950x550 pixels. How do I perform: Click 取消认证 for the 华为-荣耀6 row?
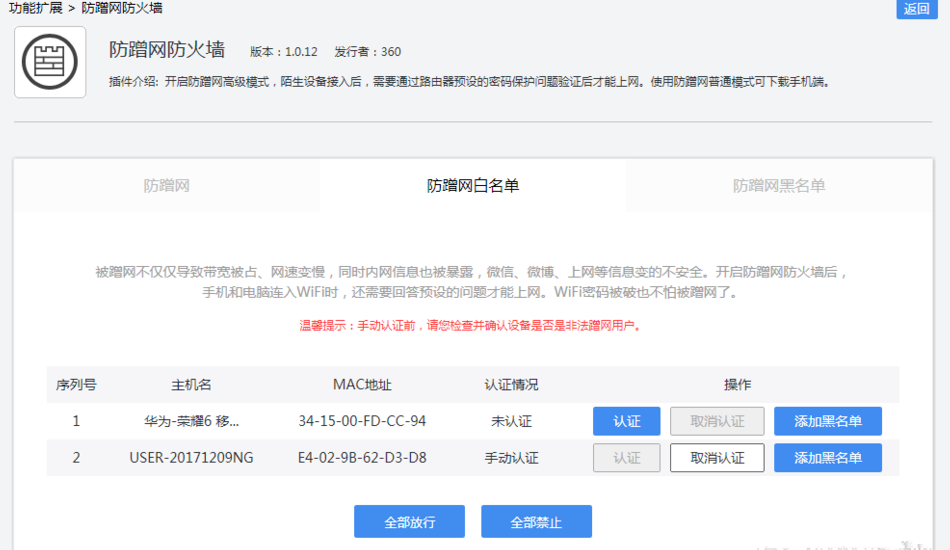click(x=717, y=421)
